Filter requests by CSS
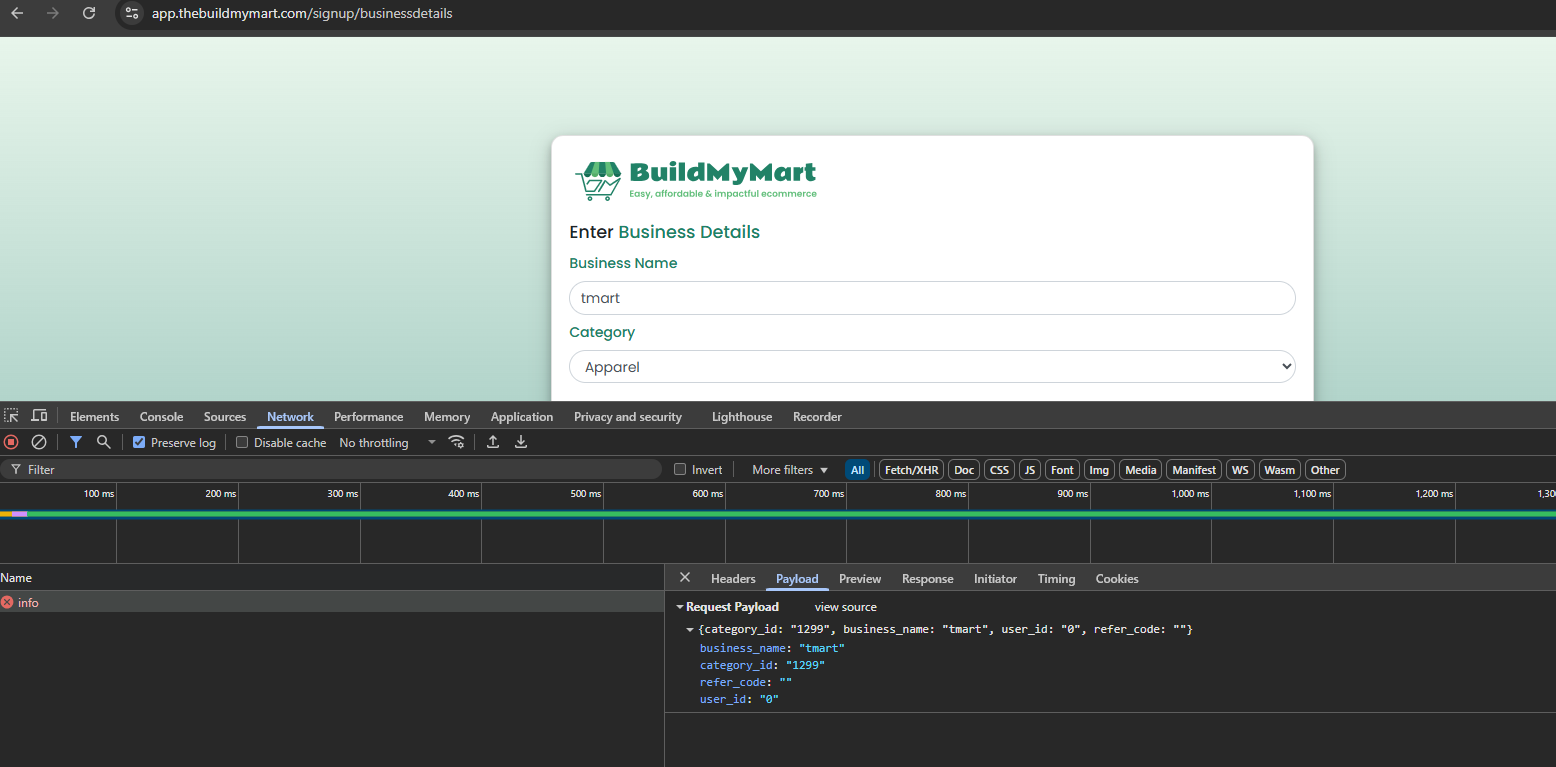 click(x=999, y=470)
